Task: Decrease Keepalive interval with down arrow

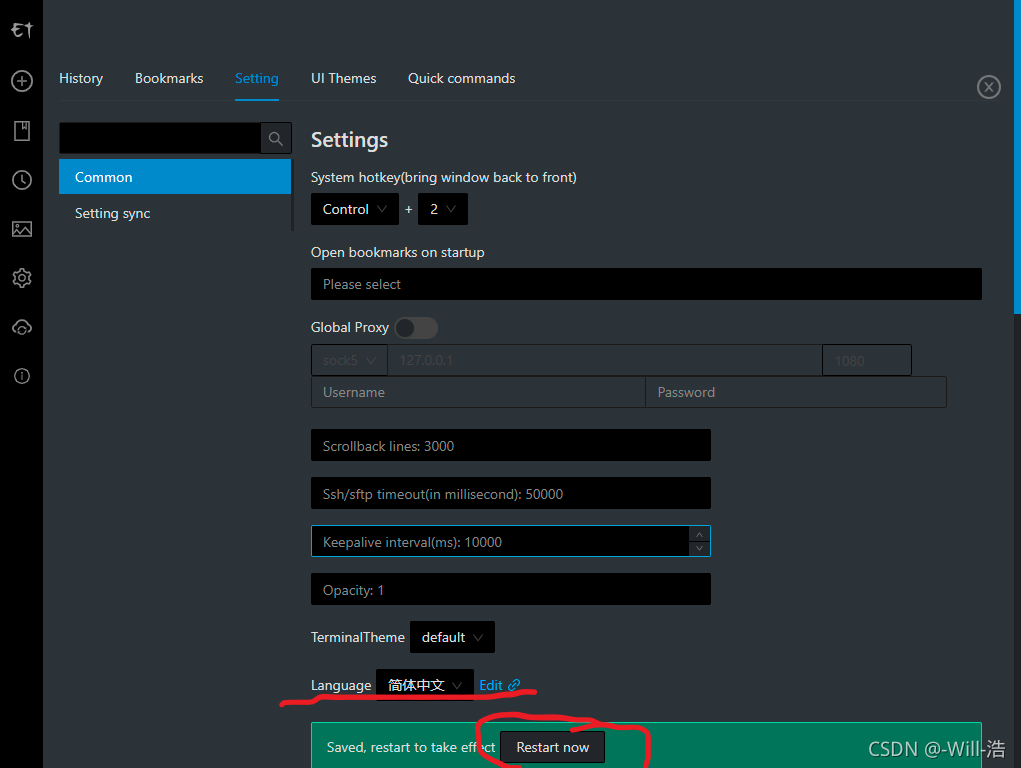Action: point(699,548)
